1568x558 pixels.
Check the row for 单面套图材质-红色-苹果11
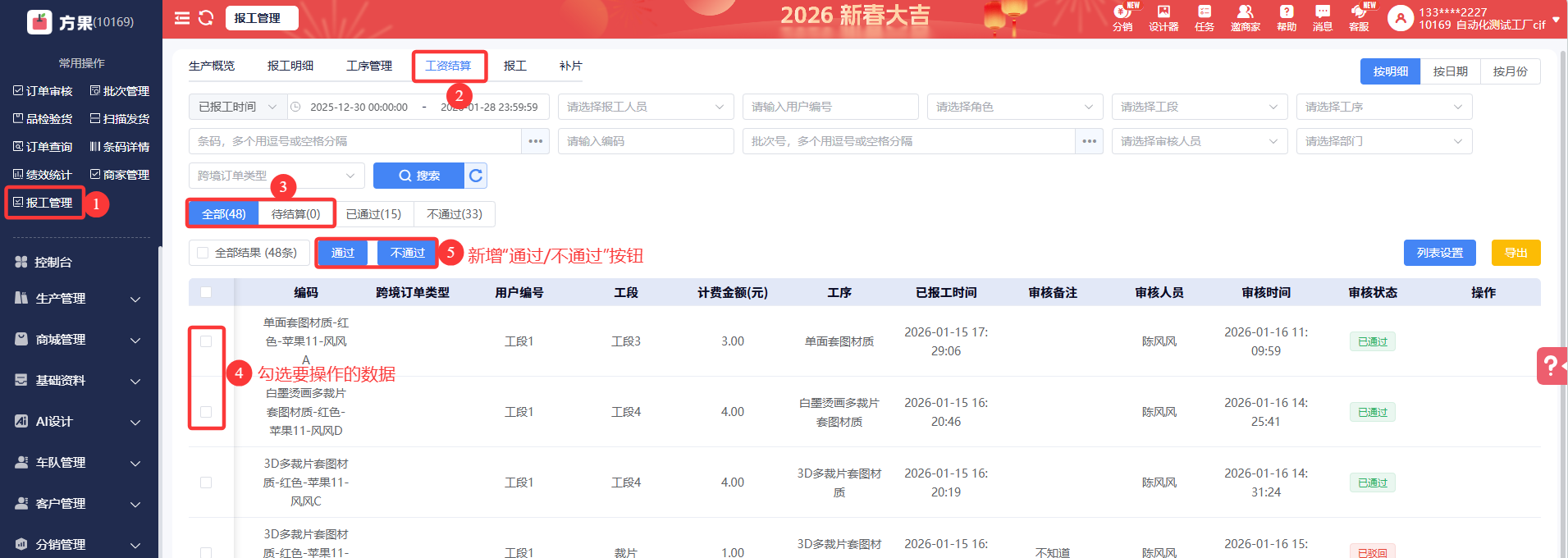(x=206, y=341)
